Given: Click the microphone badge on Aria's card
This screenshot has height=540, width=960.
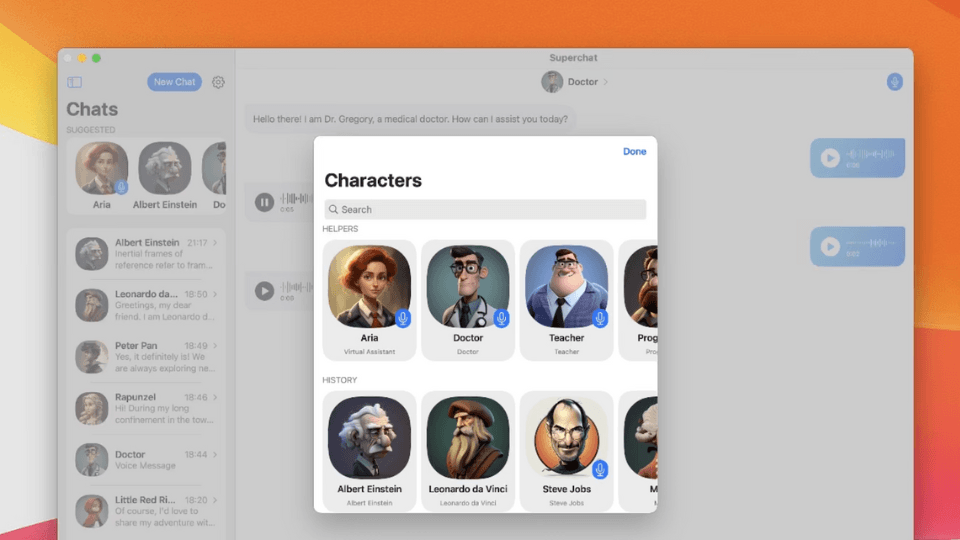Looking at the screenshot, I should (402, 318).
